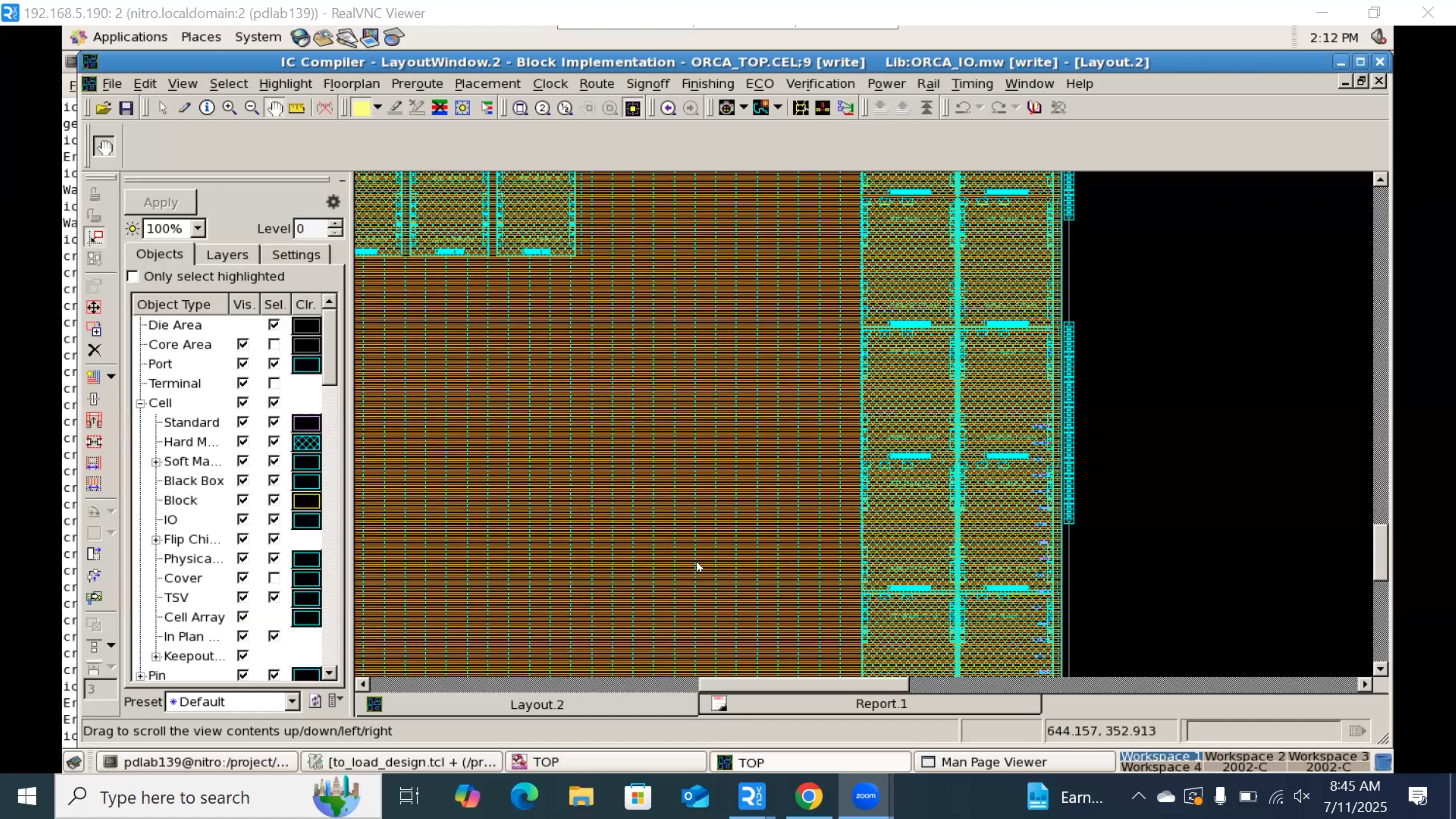Image resolution: width=1456 pixels, height=819 pixels.
Task: Open the Objects panel settings gear
Action: coord(333,202)
